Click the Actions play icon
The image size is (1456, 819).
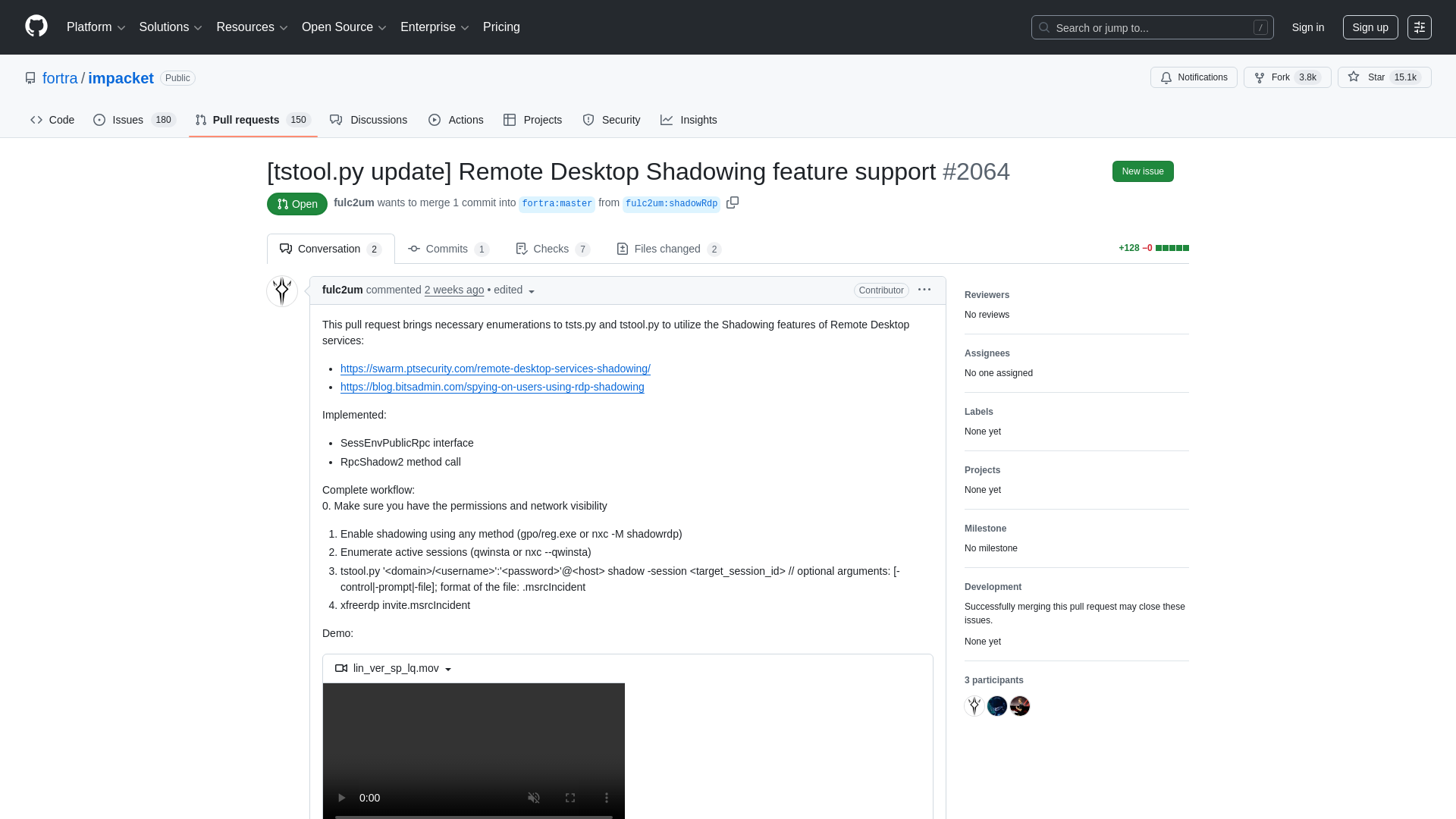pyautogui.click(x=435, y=120)
